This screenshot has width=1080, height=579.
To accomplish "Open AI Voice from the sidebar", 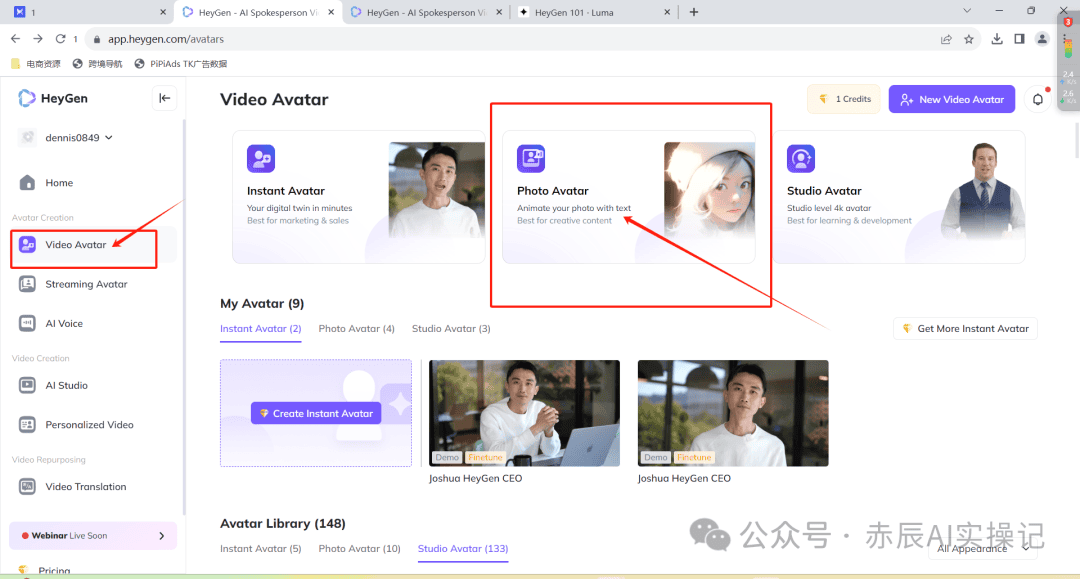I will [65, 323].
